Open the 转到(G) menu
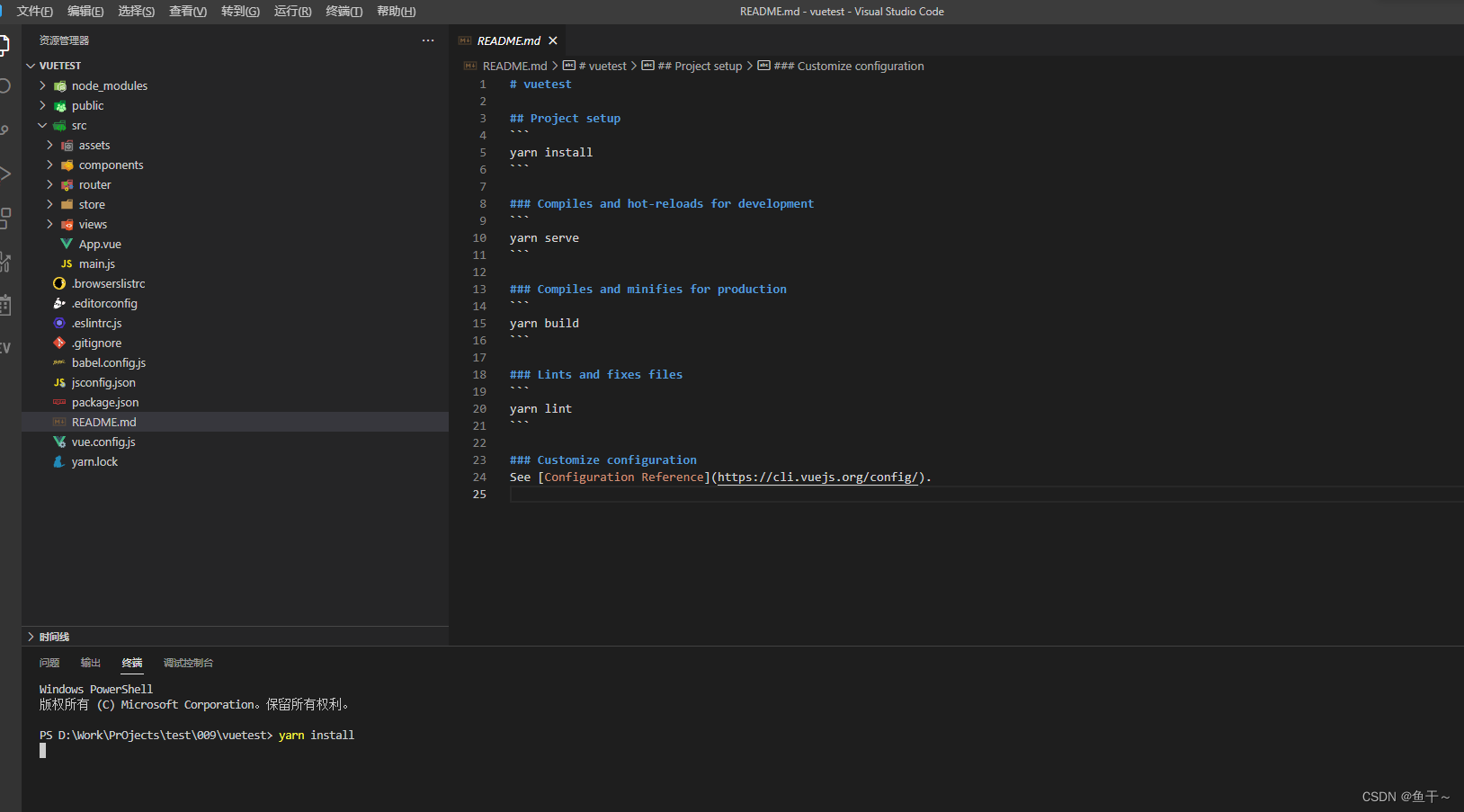1464x812 pixels. (x=240, y=11)
